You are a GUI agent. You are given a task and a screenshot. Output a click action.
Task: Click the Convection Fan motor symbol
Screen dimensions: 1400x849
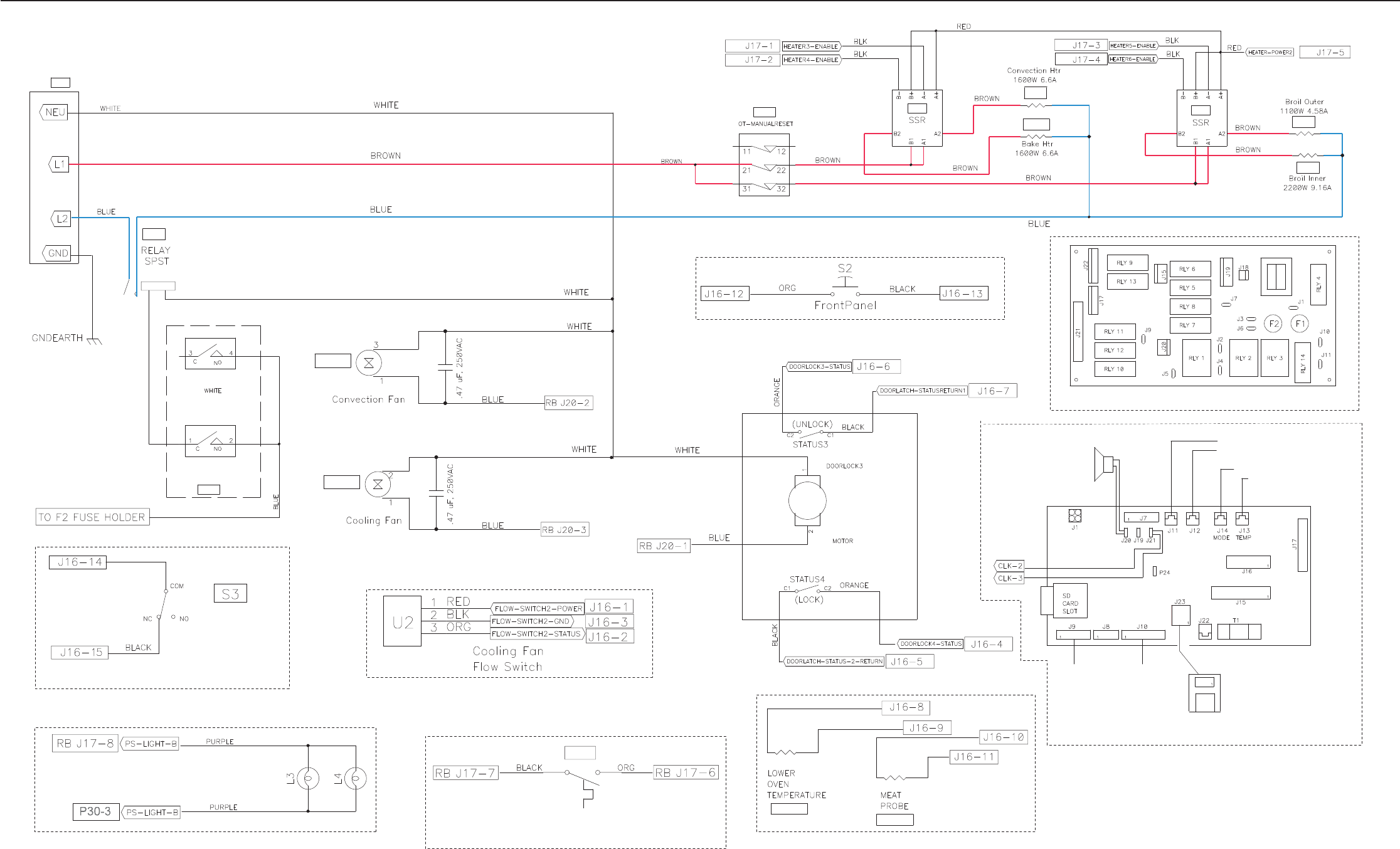[x=368, y=362]
